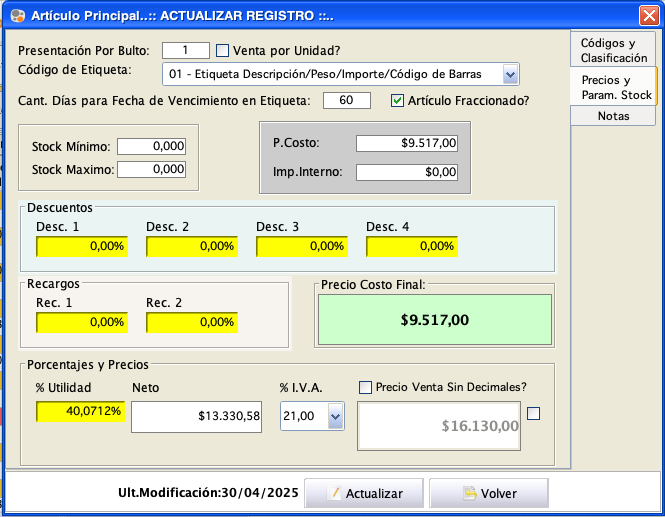
Task: Switch to Códigos y Clasificación tab
Action: [614, 50]
